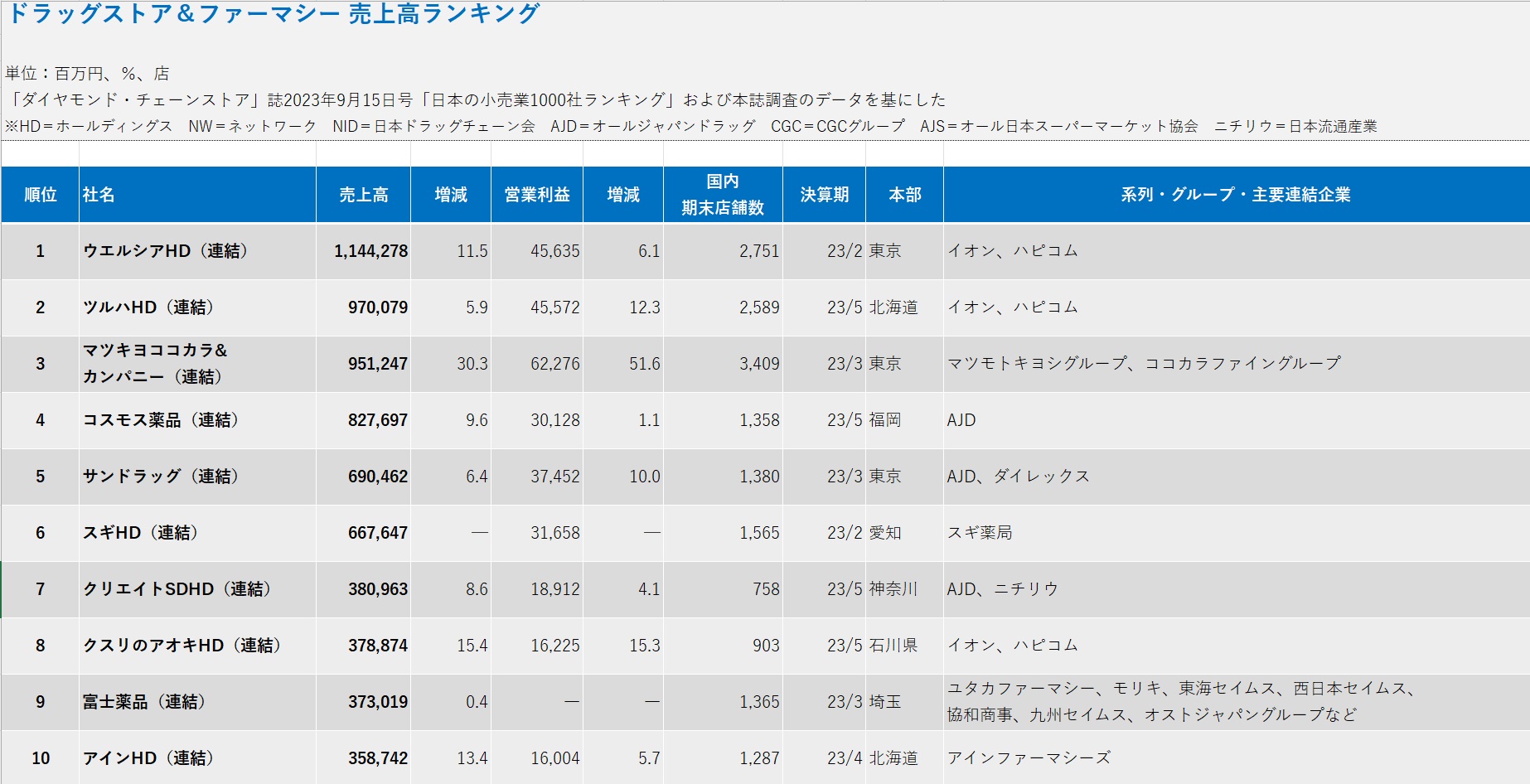1530x784 pixels.
Task: Select the ツルハHD sales value 970,079
Action: [377, 307]
